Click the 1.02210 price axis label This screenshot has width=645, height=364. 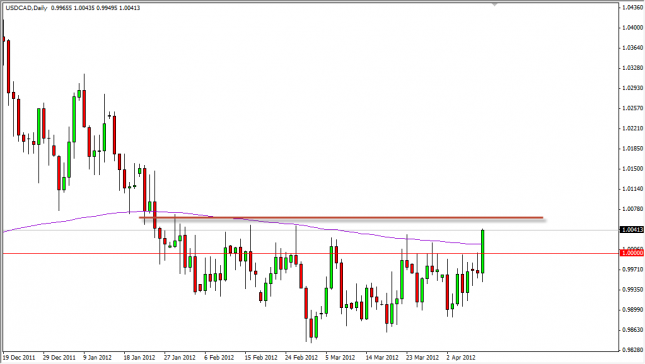coord(633,128)
